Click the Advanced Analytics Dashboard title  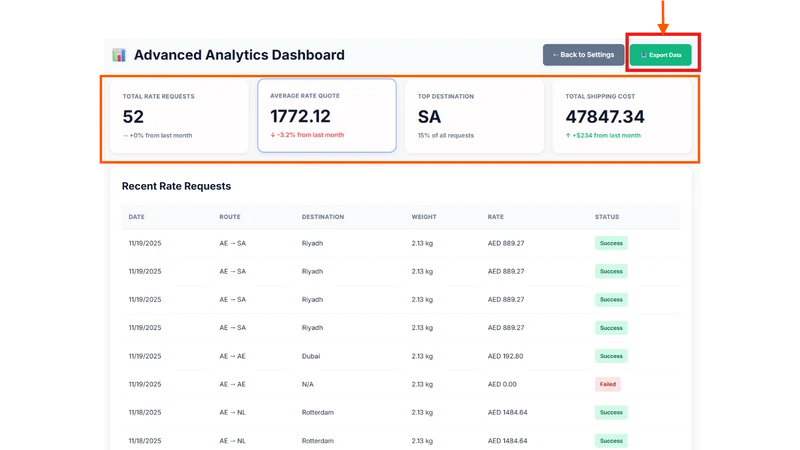click(x=239, y=55)
